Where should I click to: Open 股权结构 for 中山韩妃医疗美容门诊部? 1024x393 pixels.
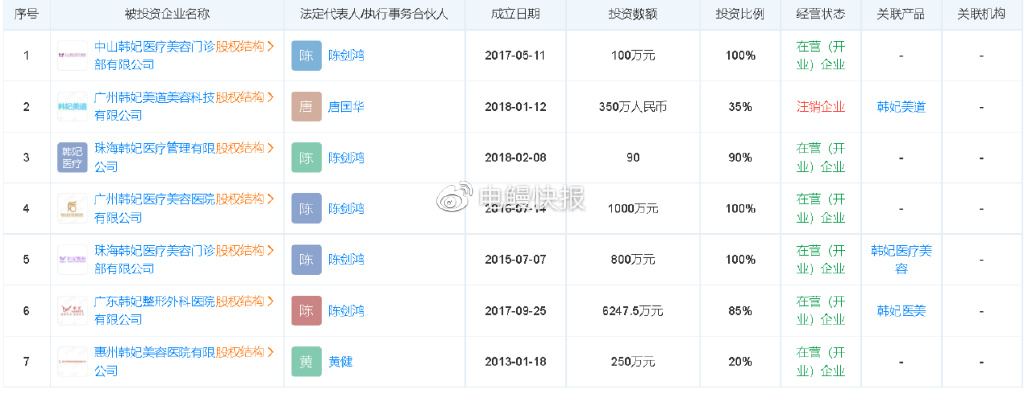pos(245,47)
